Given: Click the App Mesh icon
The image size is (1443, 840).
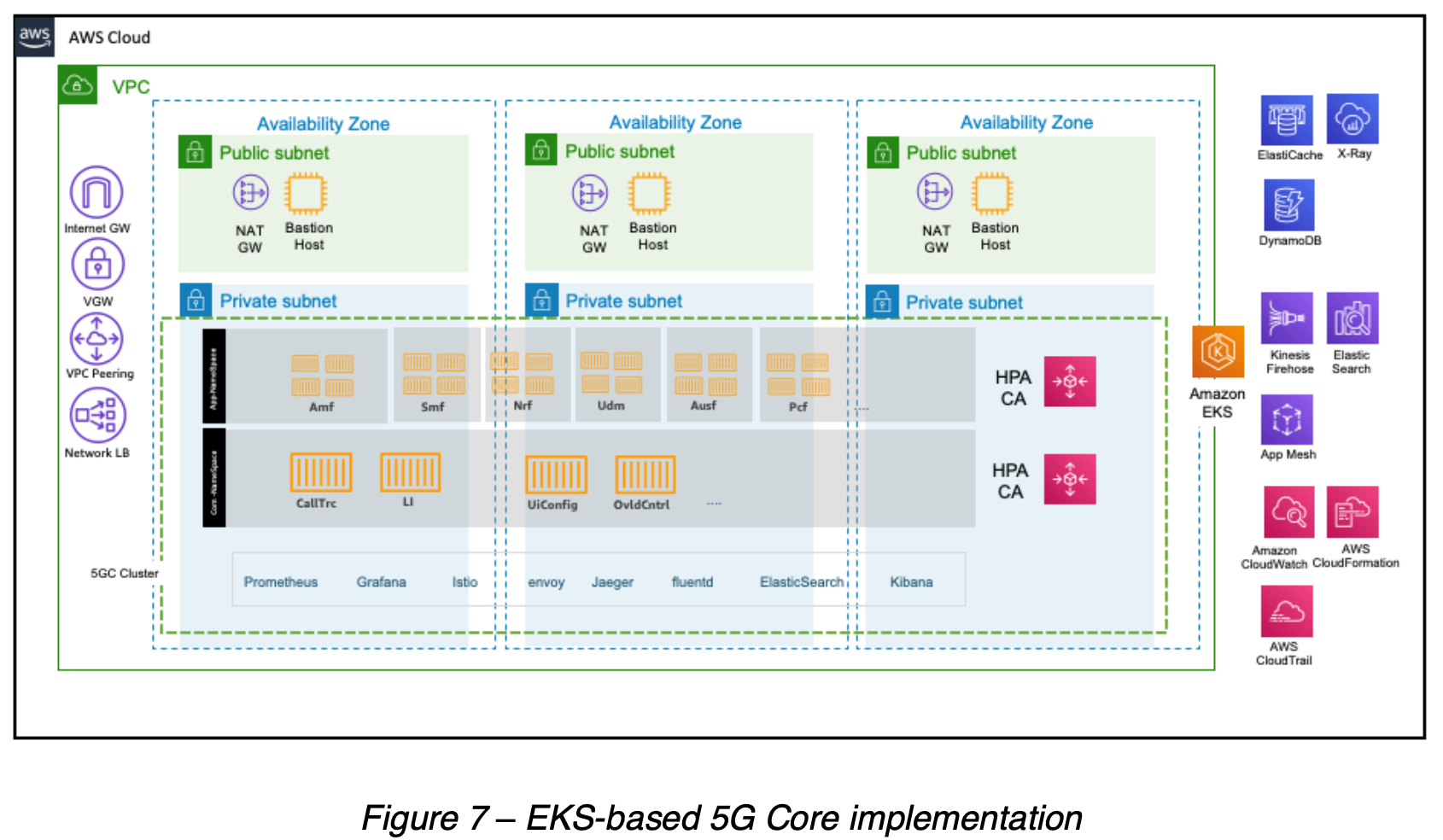Looking at the screenshot, I should click(x=1287, y=419).
